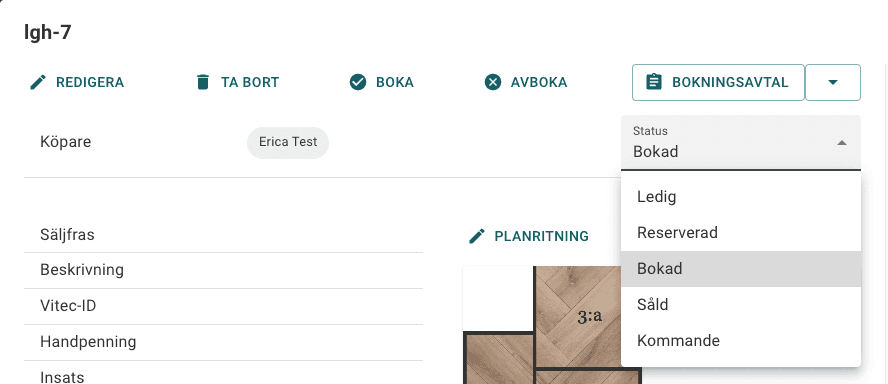Click the Status field showing Bokad

tap(741, 143)
